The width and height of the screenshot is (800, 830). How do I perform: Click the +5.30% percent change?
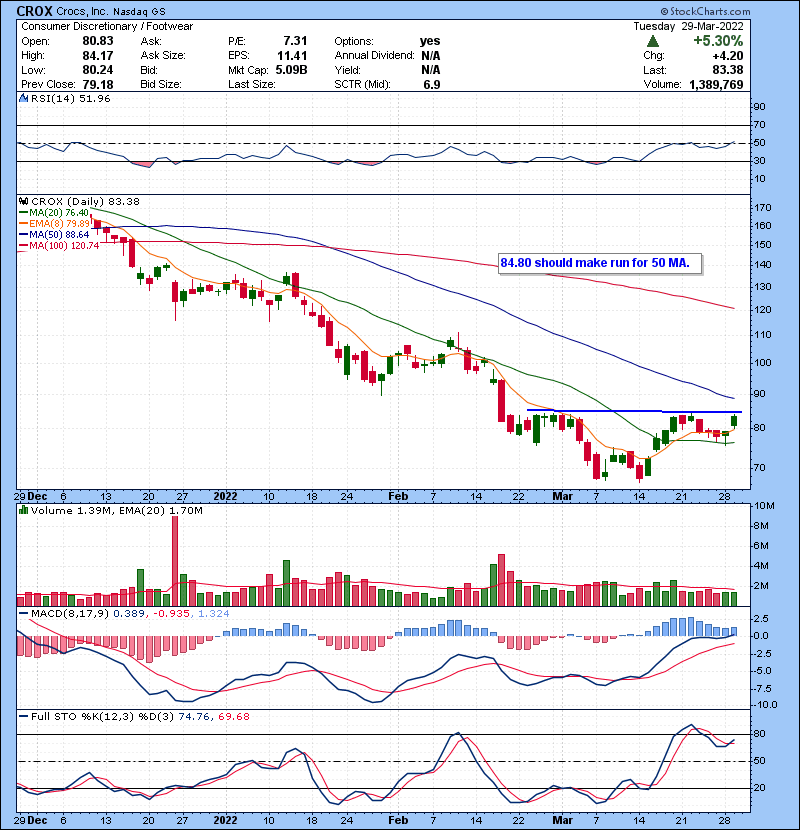(718, 41)
